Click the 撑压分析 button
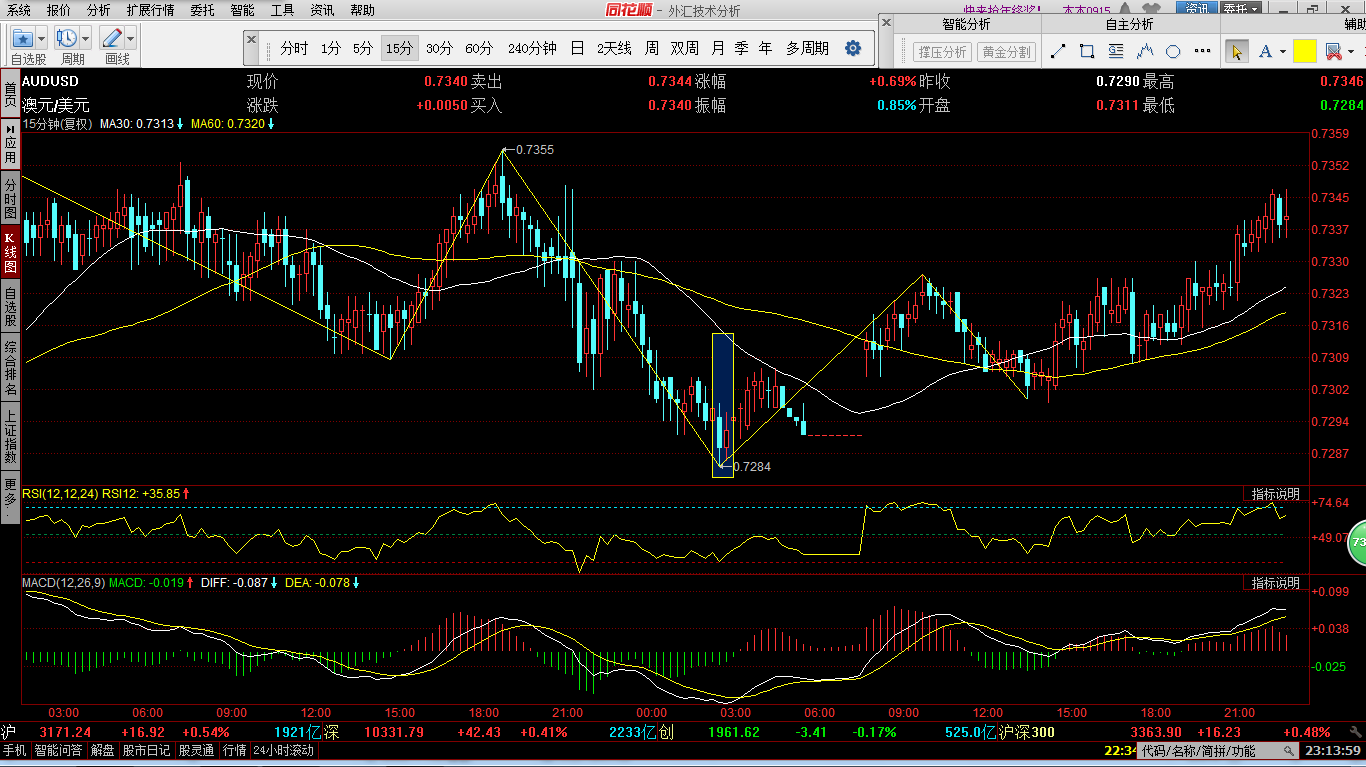Screen dimensions: 1366x767 [941, 51]
